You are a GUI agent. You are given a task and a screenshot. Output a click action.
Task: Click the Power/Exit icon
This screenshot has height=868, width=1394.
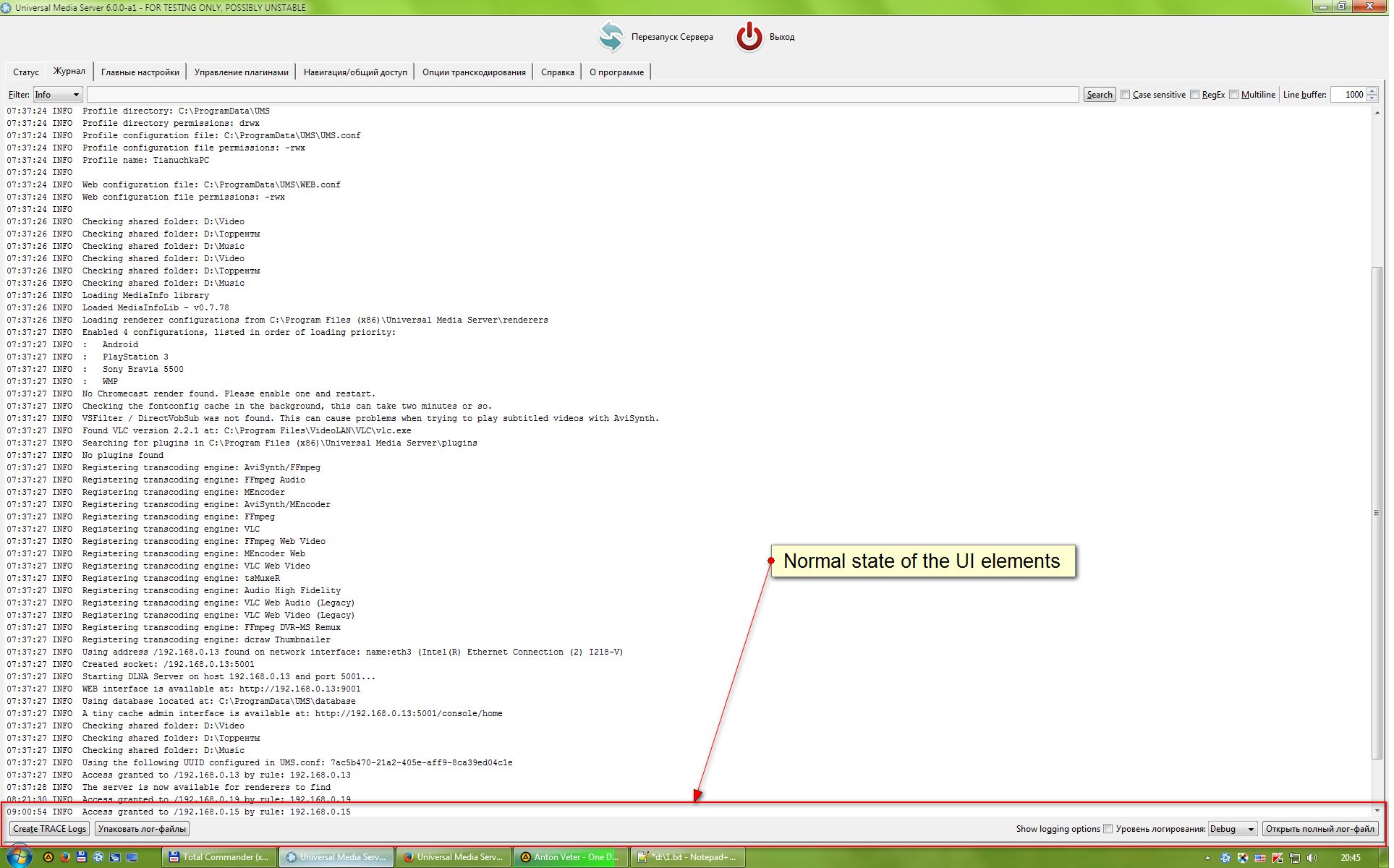click(749, 36)
